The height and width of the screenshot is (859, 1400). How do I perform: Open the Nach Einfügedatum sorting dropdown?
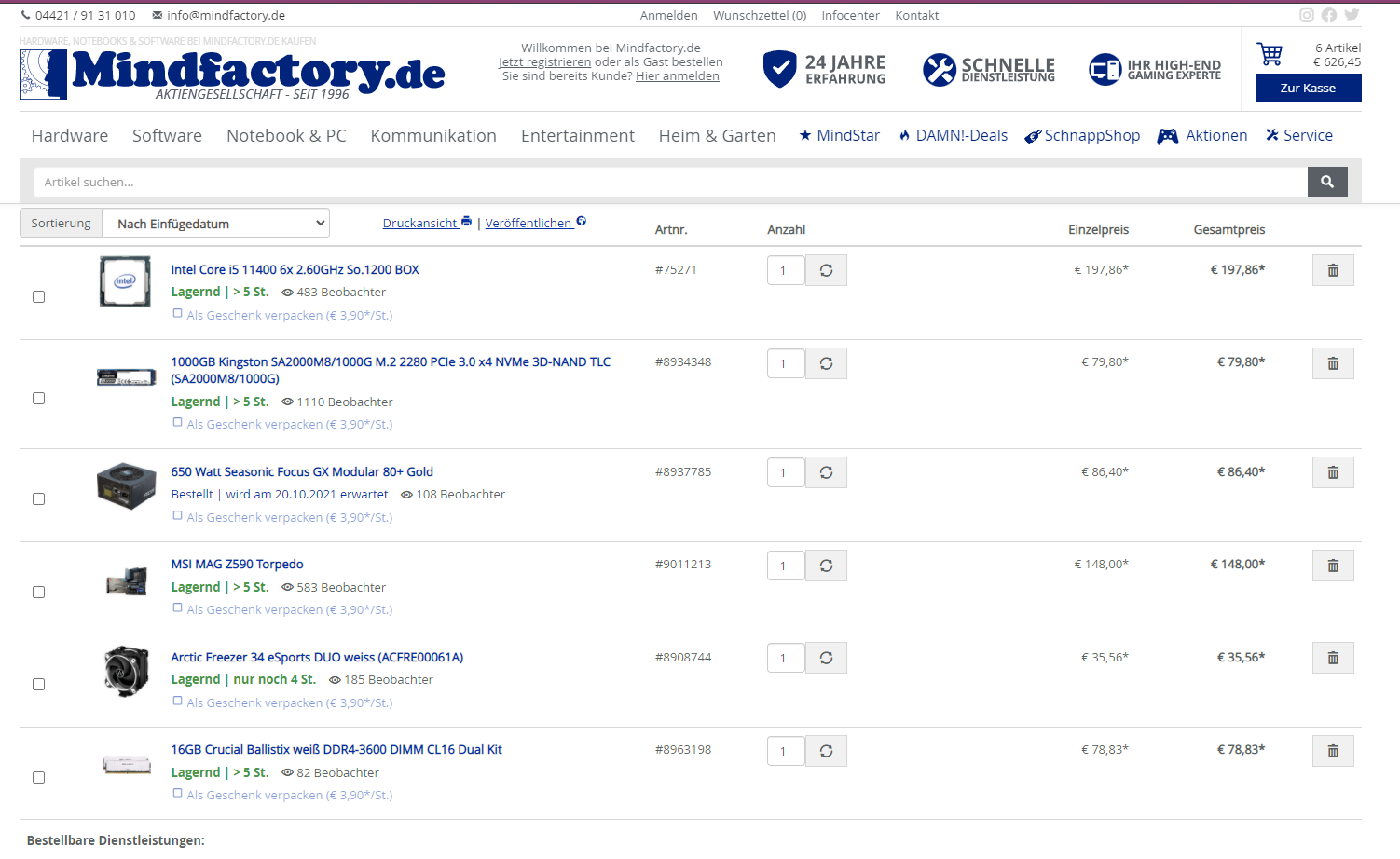tap(215, 223)
